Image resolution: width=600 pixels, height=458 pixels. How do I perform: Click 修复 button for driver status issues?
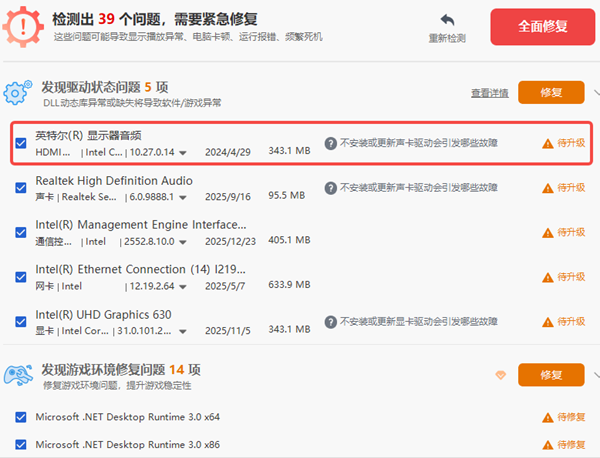(x=551, y=93)
